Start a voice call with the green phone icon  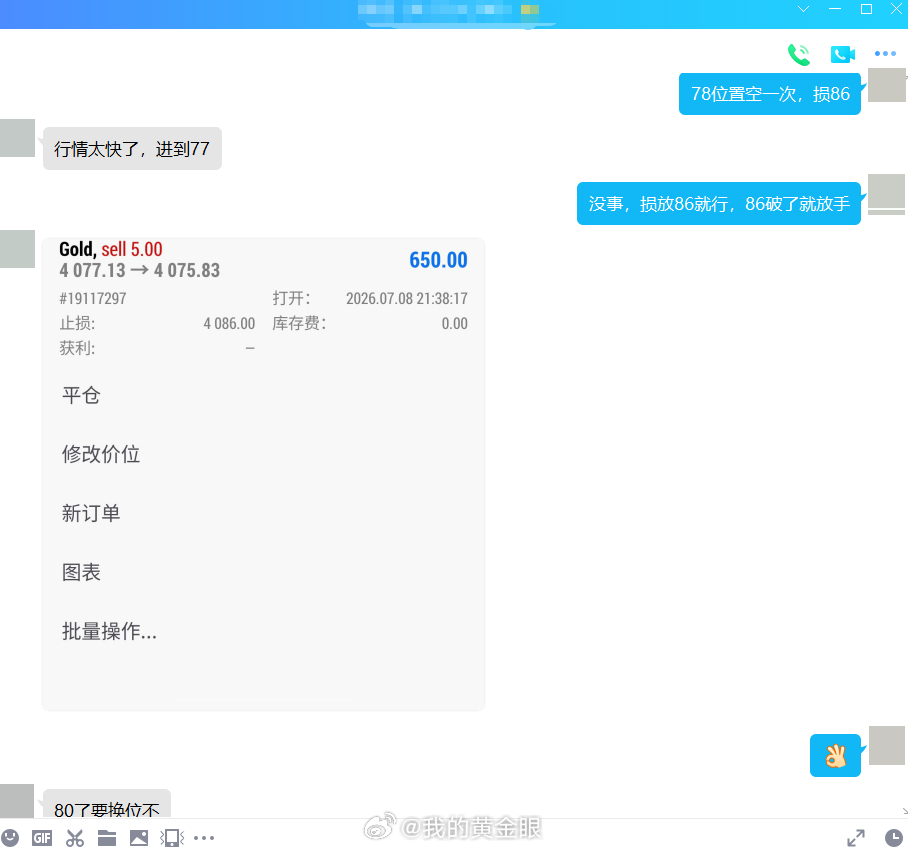click(799, 54)
